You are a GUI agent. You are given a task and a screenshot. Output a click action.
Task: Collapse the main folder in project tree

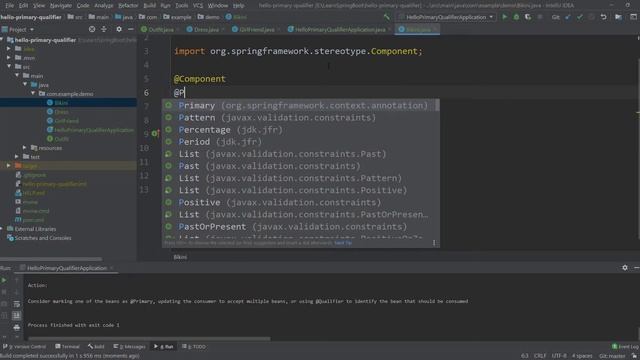(x=17, y=76)
